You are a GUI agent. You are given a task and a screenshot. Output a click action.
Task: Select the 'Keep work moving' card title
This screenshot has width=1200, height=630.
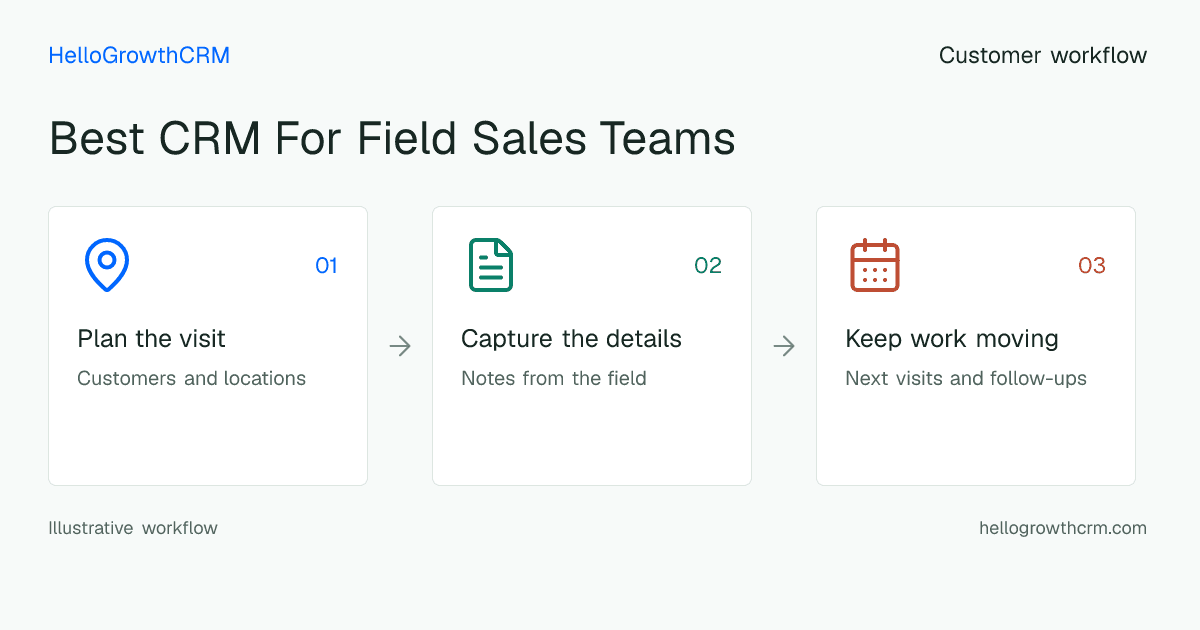952,339
